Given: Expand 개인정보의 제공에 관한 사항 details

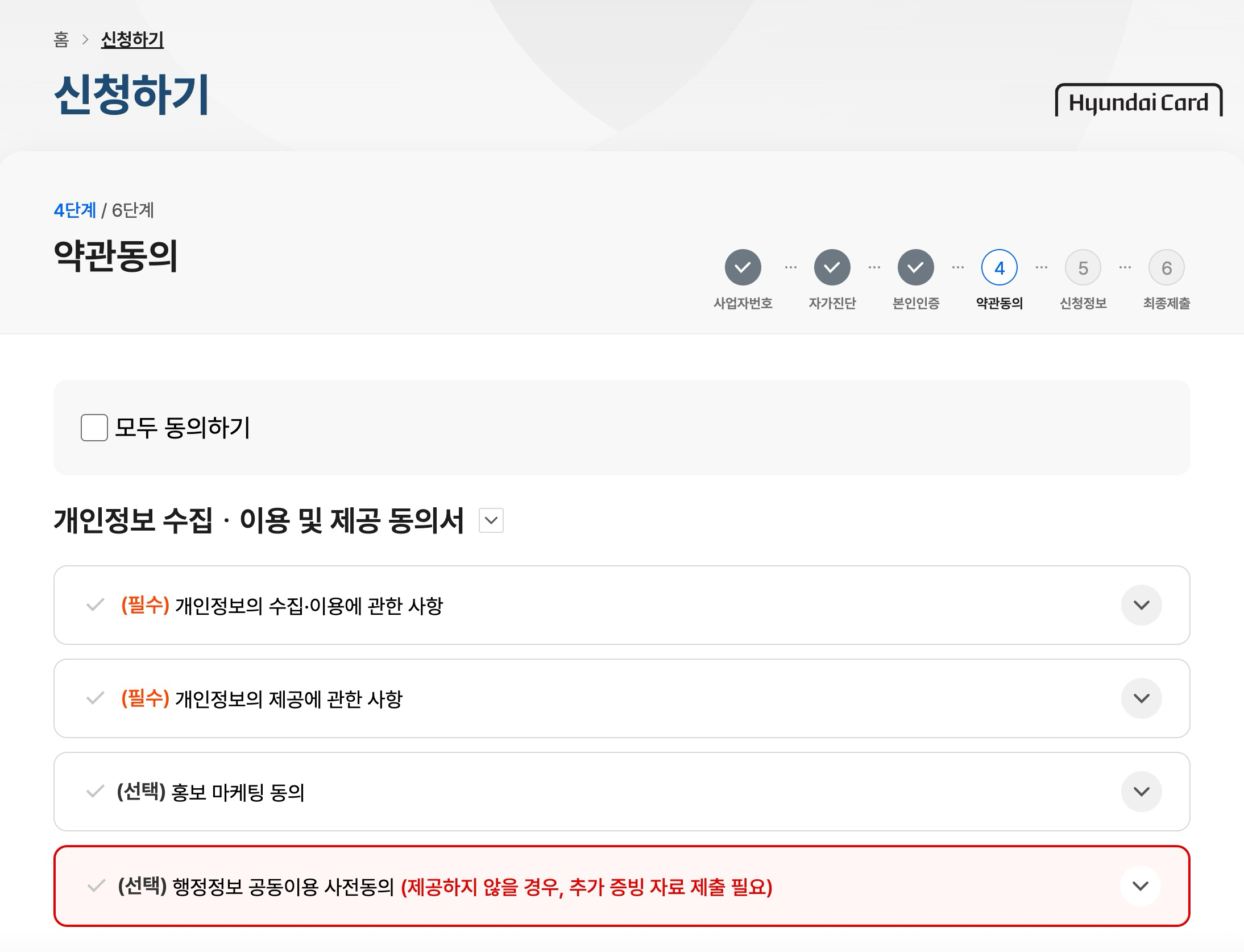Looking at the screenshot, I should pos(1141,698).
